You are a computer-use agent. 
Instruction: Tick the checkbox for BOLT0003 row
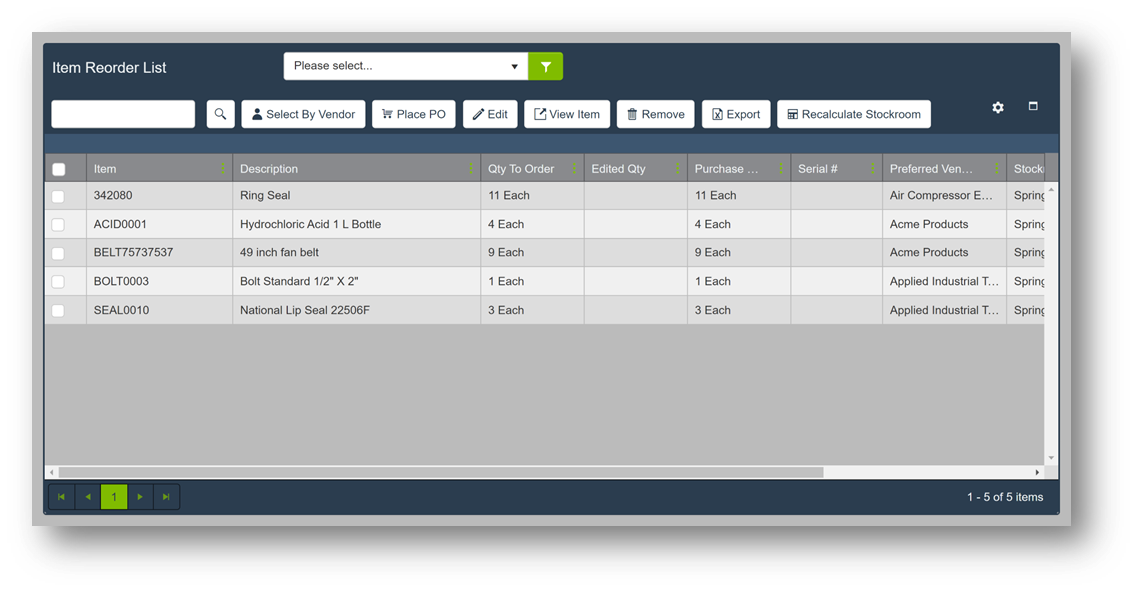pyautogui.click(x=59, y=282)
